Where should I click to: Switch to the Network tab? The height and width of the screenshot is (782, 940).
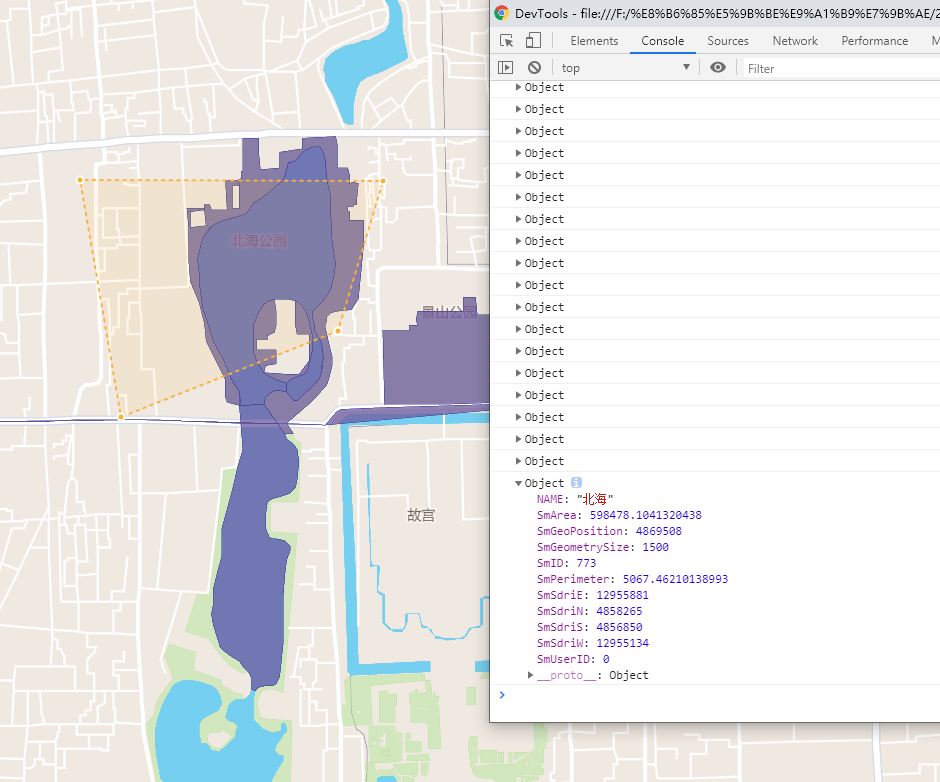coord(795,40)
